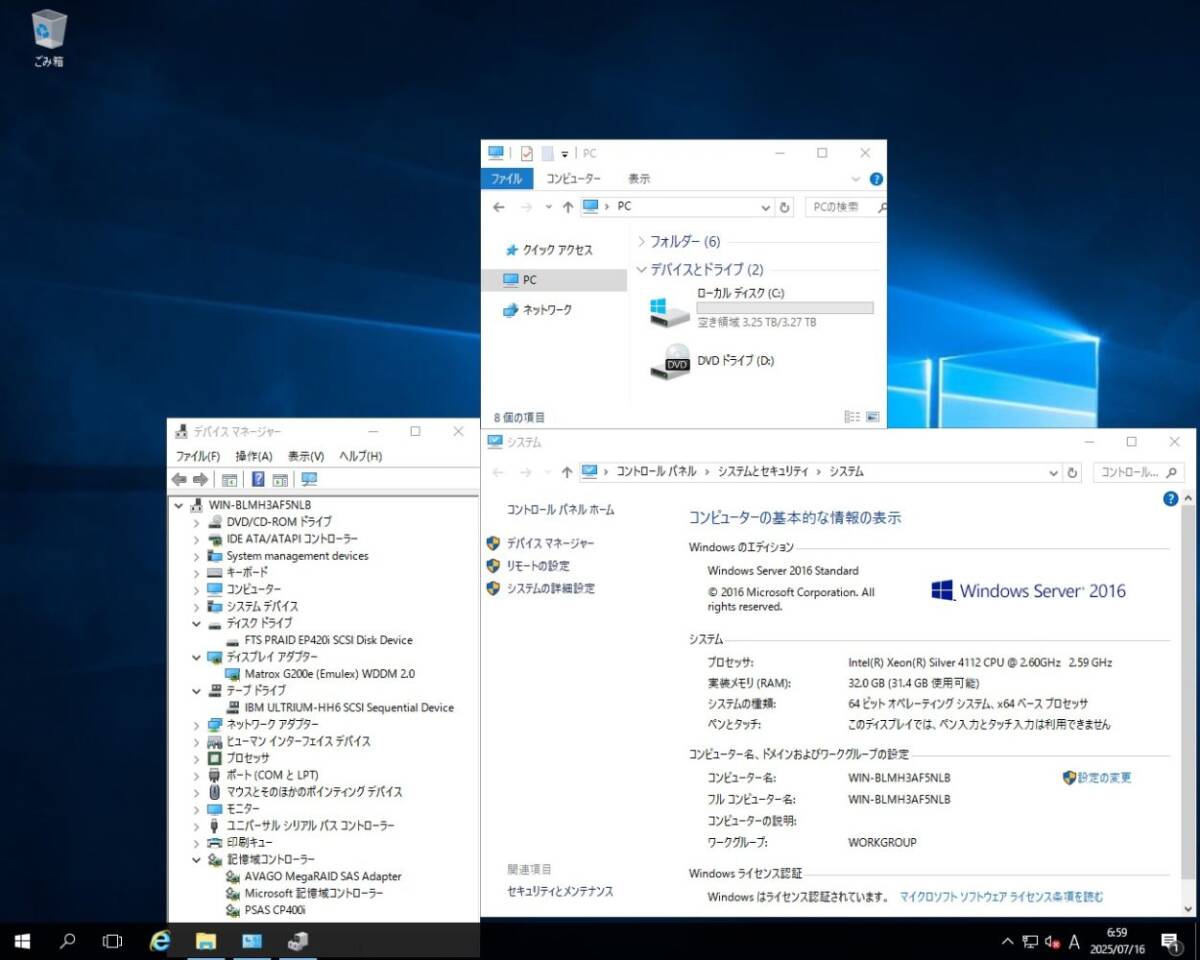Viewport: 1200px width, 960px height.
Task: Expand the DVD/CD-ROM ドライブ node
Action: tap(196, 522)
